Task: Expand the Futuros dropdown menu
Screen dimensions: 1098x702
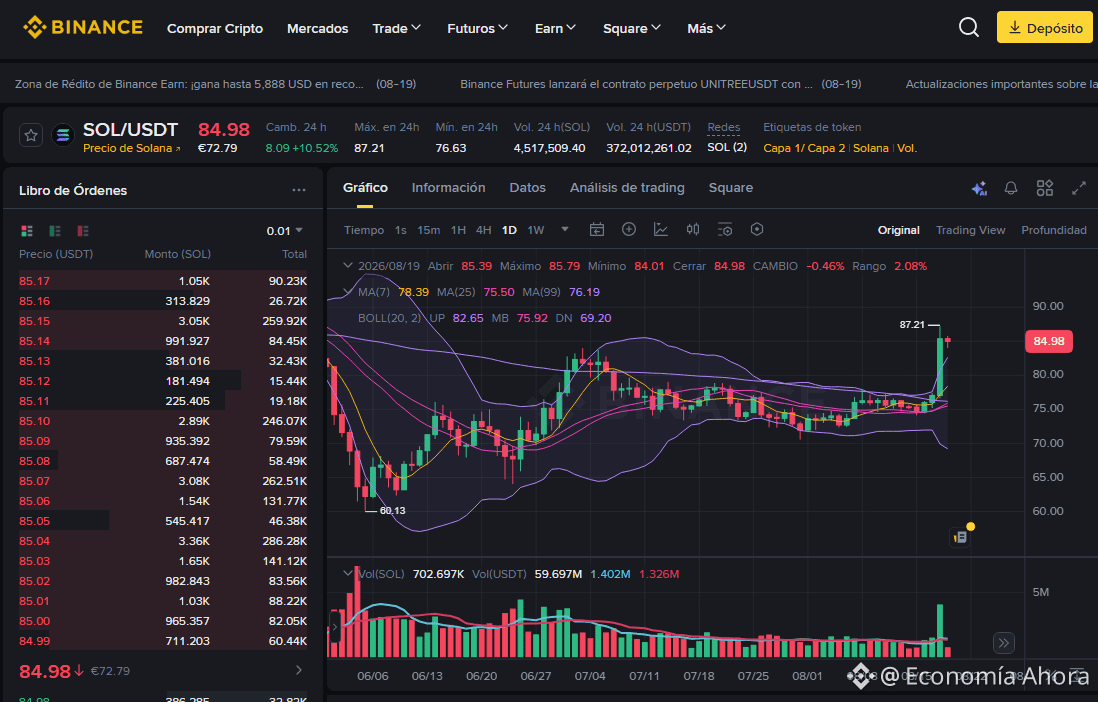Action: tap(478, 28)
